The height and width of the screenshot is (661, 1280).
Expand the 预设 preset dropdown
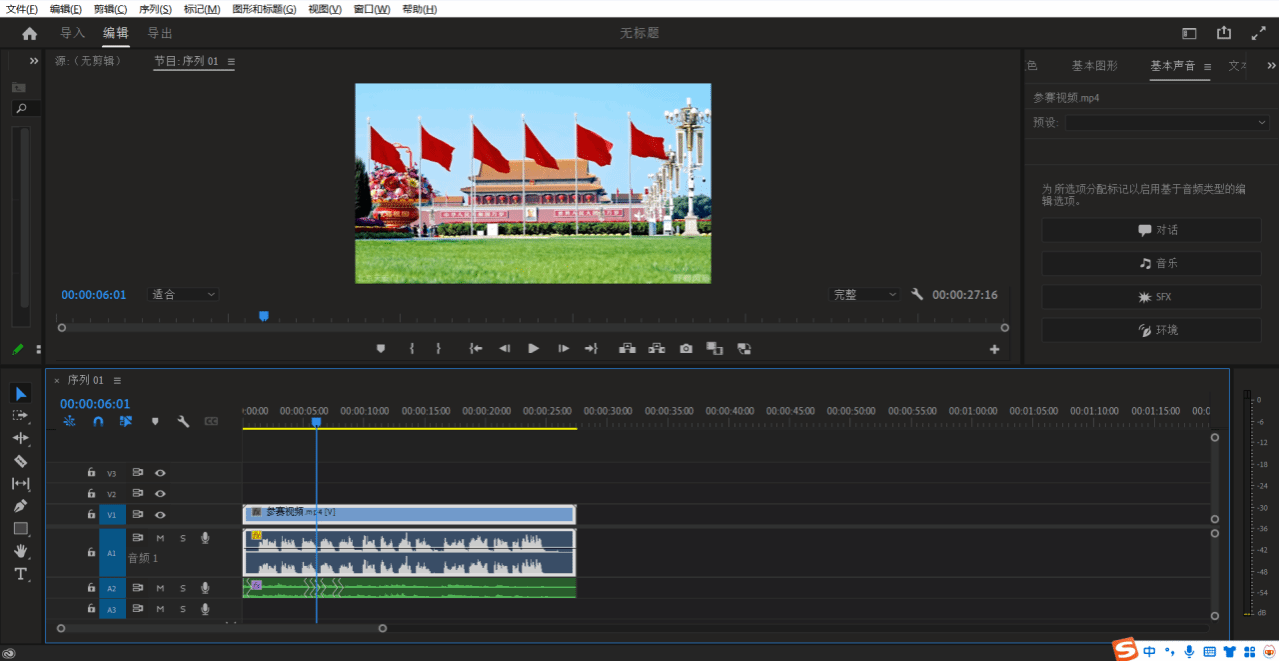1166,122
